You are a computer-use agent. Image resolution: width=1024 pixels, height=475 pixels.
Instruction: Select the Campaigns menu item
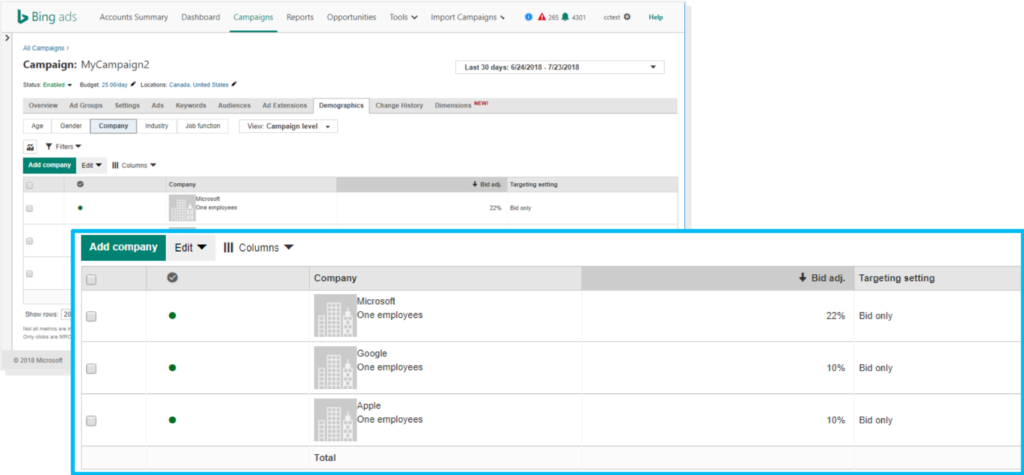point(253,18)
